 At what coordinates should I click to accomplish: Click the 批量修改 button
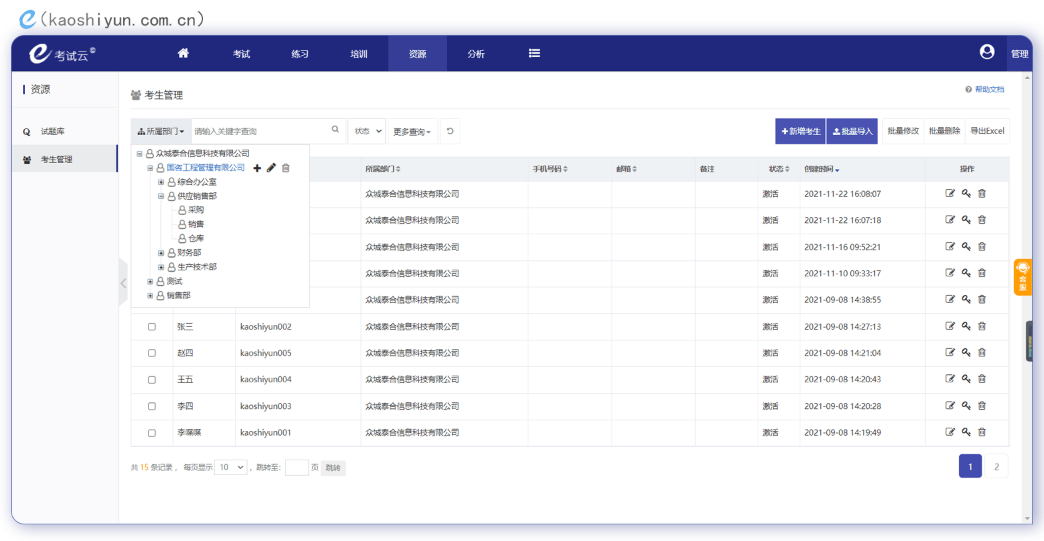(x=903, y=131)
